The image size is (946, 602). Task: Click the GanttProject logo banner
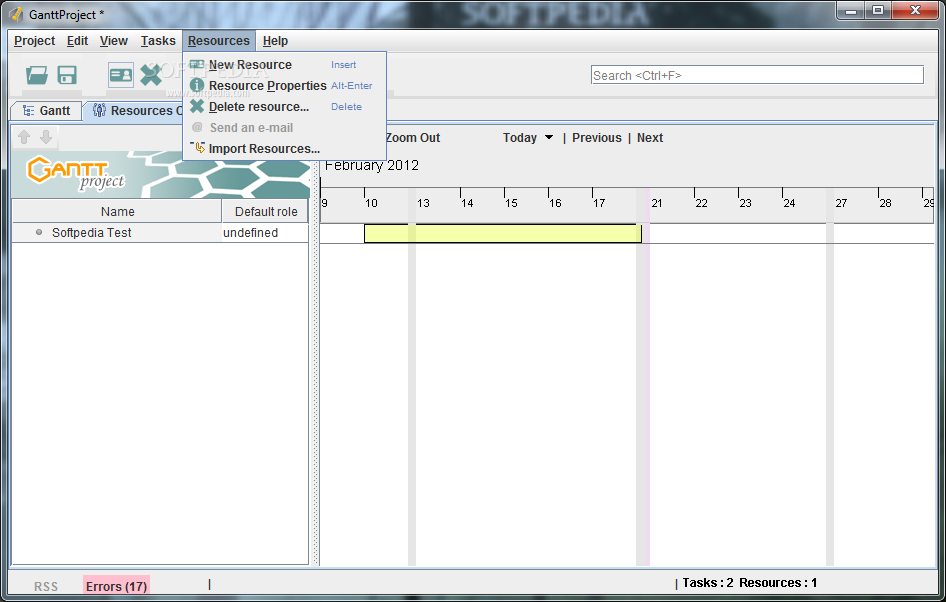click(x=160, y=174)
